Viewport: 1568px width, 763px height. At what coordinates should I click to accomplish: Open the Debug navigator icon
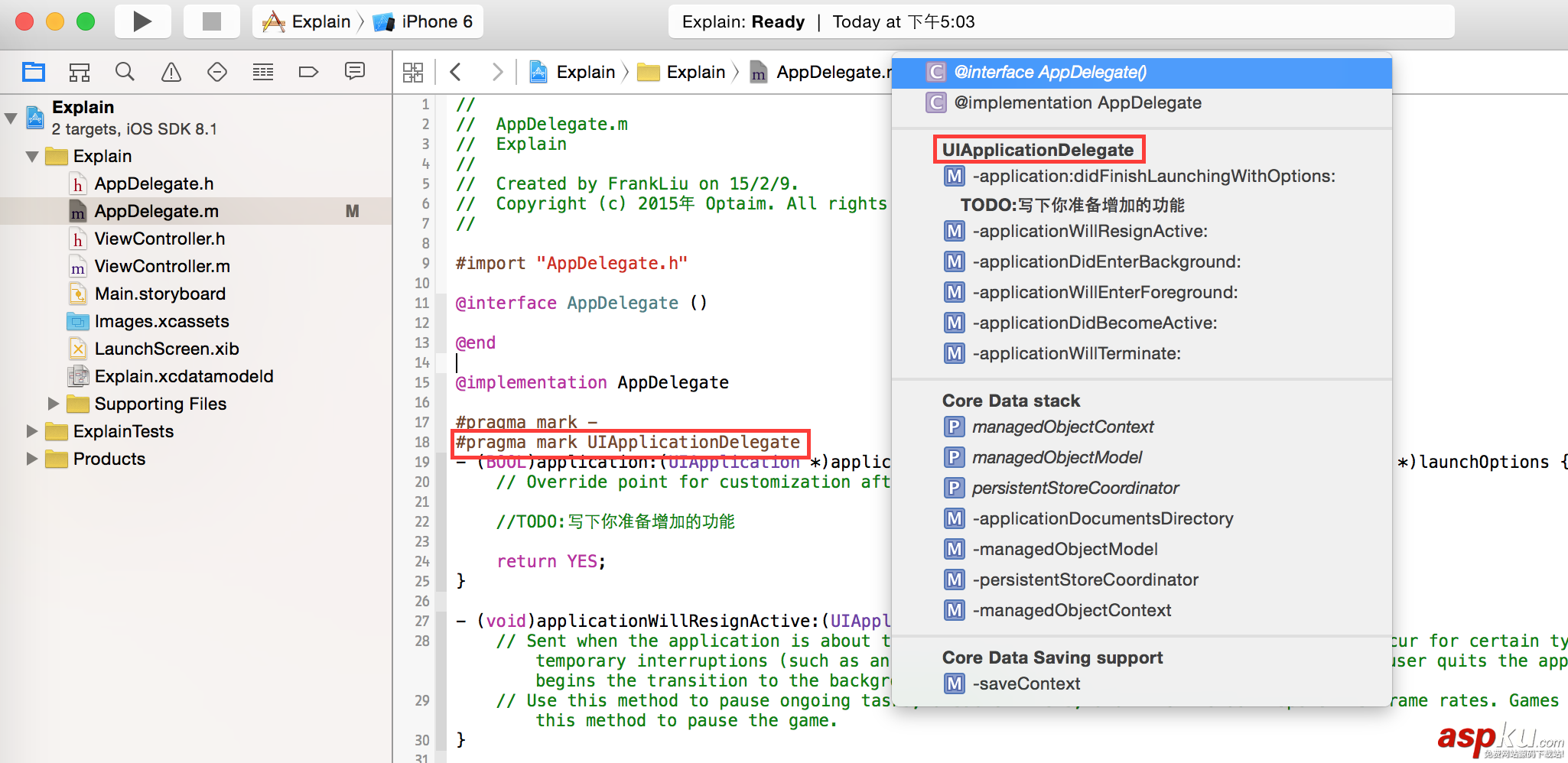[263, 72]
